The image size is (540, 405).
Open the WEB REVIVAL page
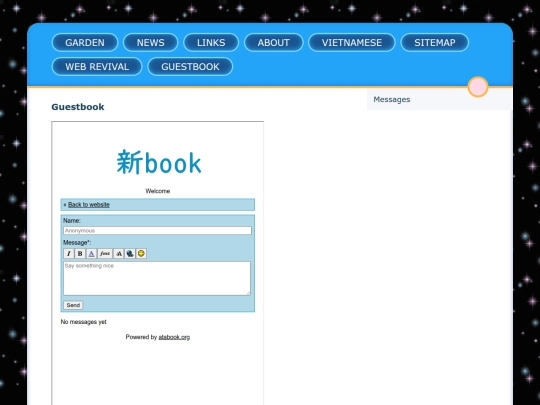pyautogui.click(x=97, y=66)
